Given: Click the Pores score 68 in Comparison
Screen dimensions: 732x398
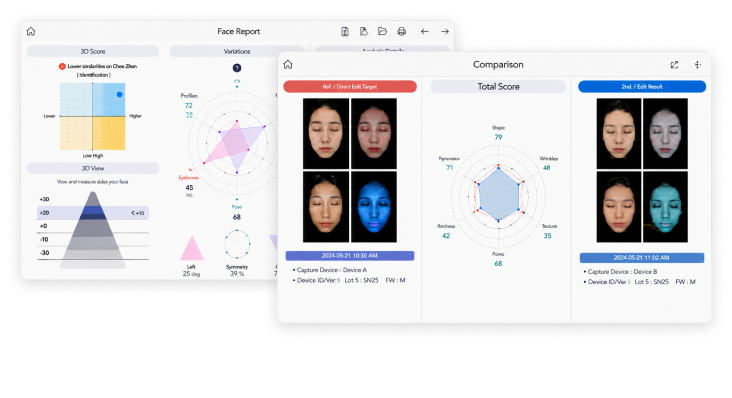Looking at the screenshot, I should (x=498, y=264).
